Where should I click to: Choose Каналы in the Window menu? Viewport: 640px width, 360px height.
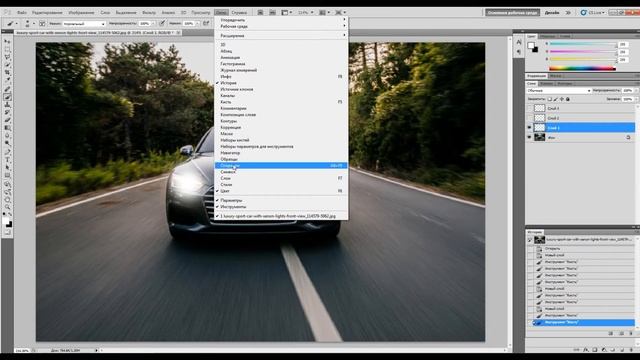point(281,96)
